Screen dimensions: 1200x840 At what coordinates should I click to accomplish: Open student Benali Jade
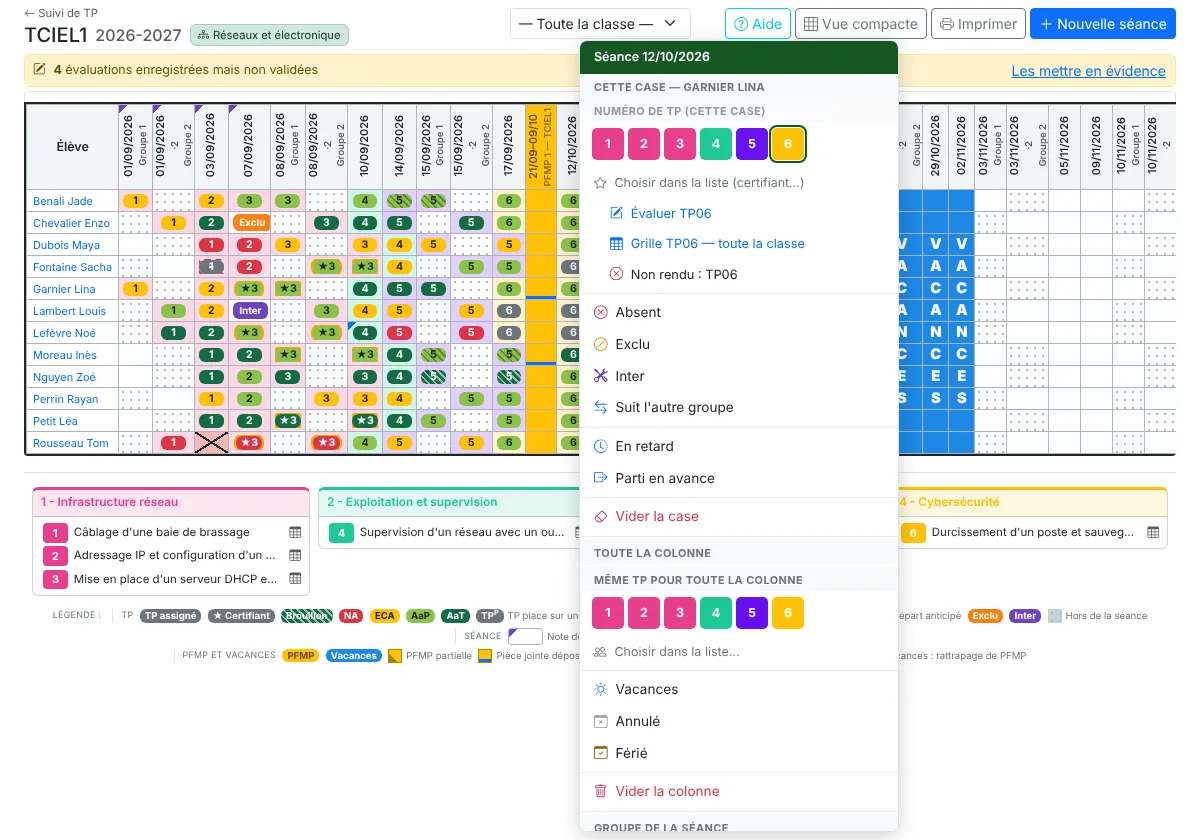click(63, 201)
